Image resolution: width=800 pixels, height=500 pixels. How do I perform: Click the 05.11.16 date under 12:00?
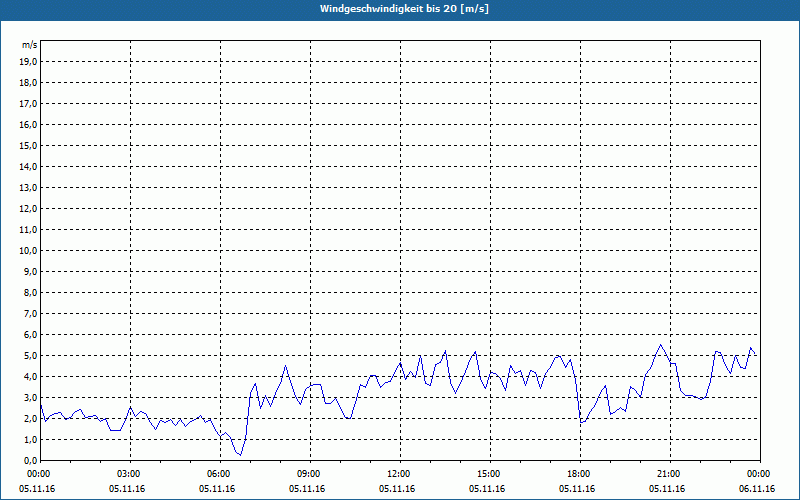(396, 489)
